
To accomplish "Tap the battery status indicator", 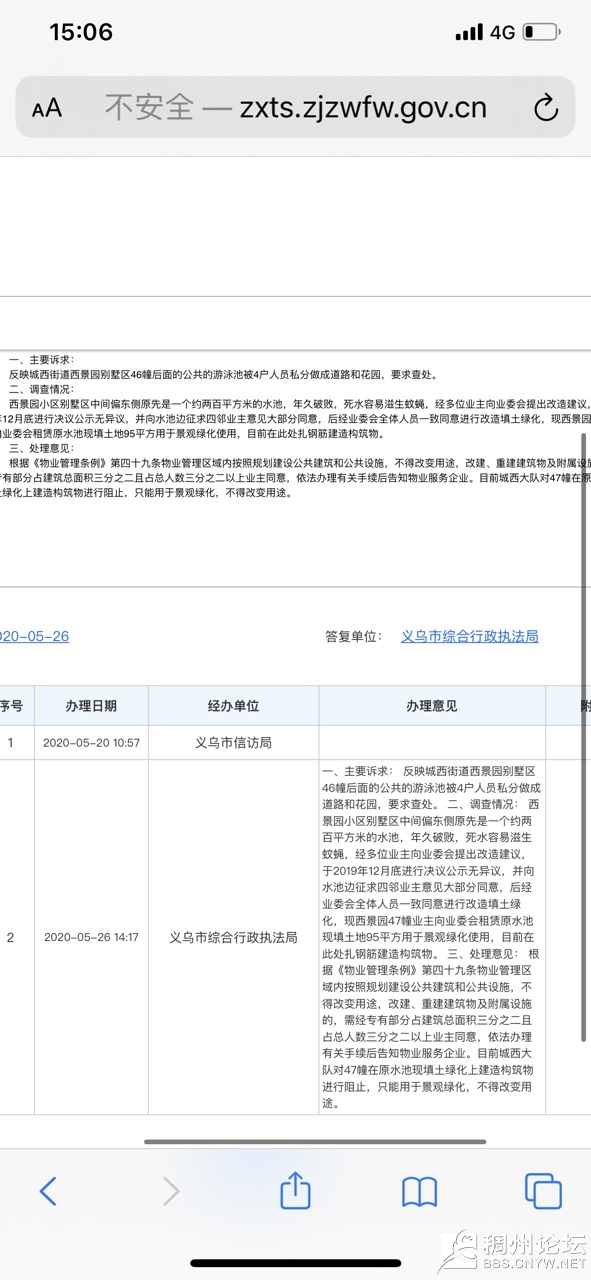I will tap(542, 32).
